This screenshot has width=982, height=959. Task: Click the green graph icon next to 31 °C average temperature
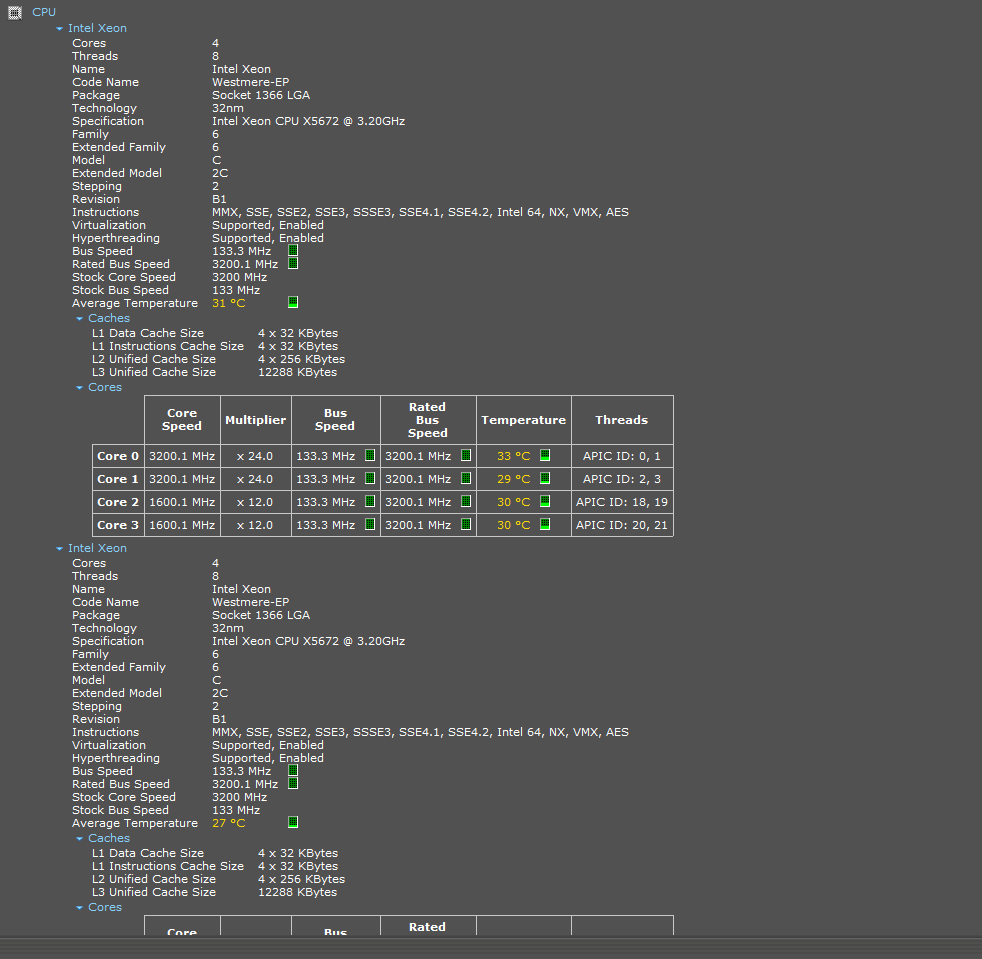point(293,303)
